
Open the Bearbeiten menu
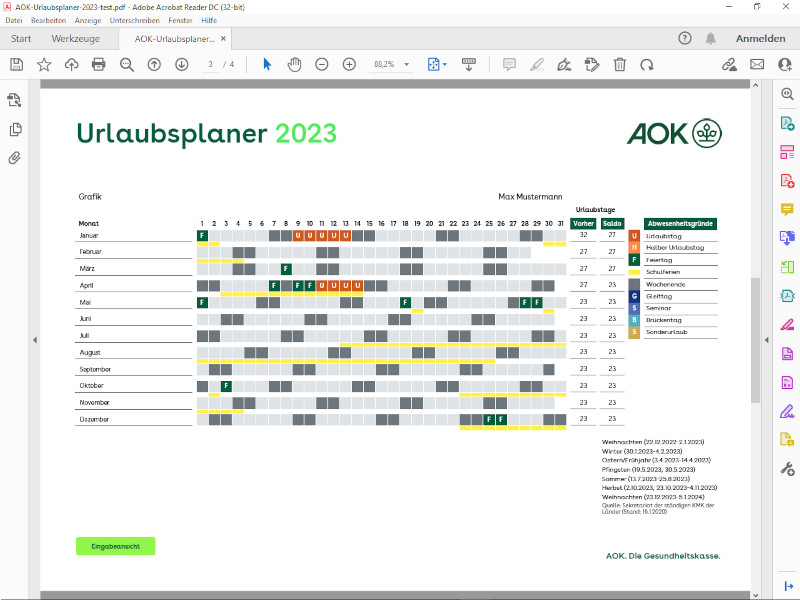[x=48, y=20]
